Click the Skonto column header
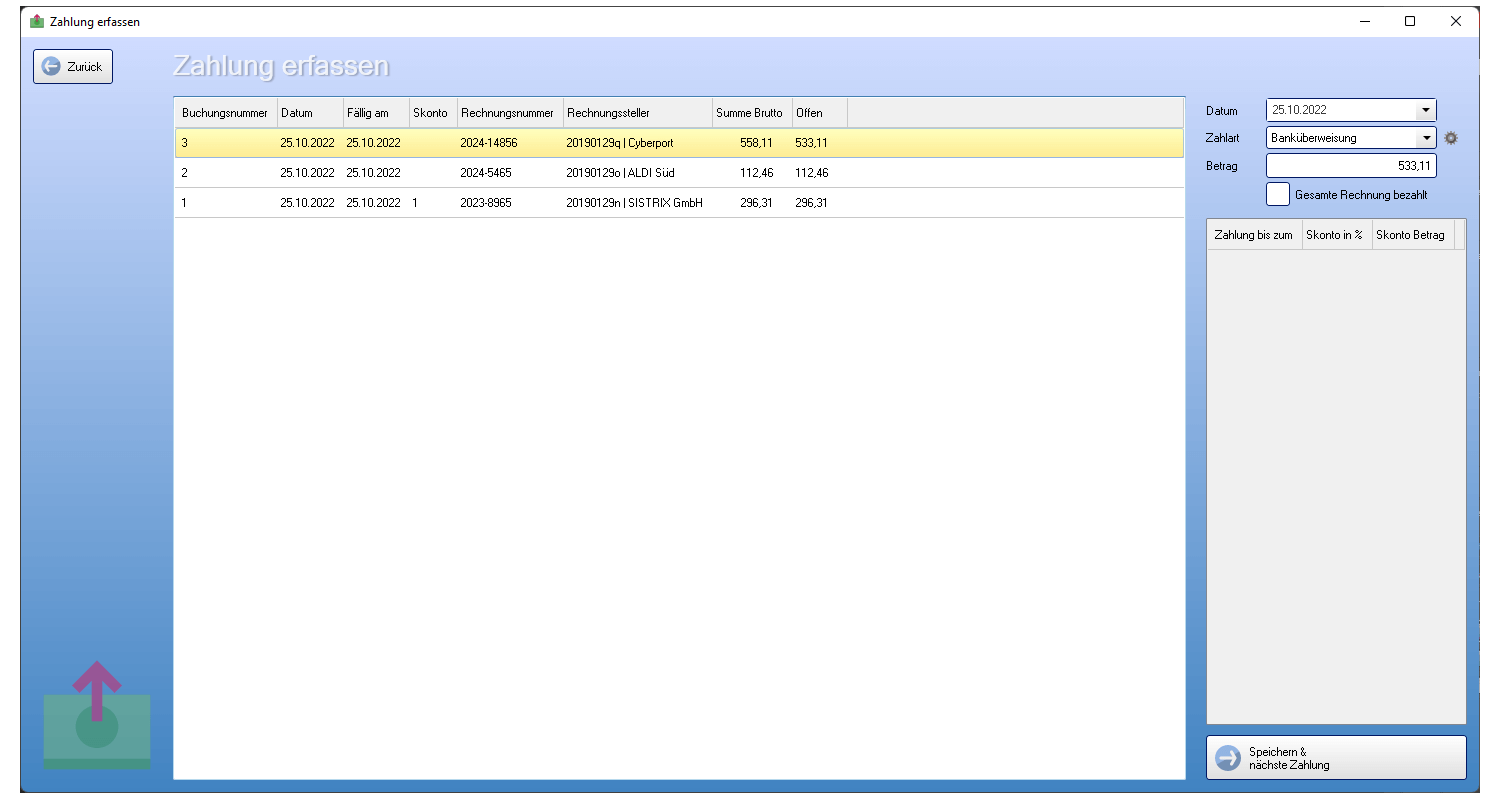This screenshot has height=800, width=1500. (x=432, y=113)
